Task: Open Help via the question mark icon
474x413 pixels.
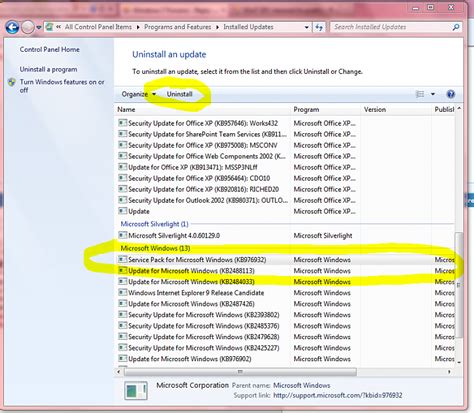Action: [x=450, y=94]
